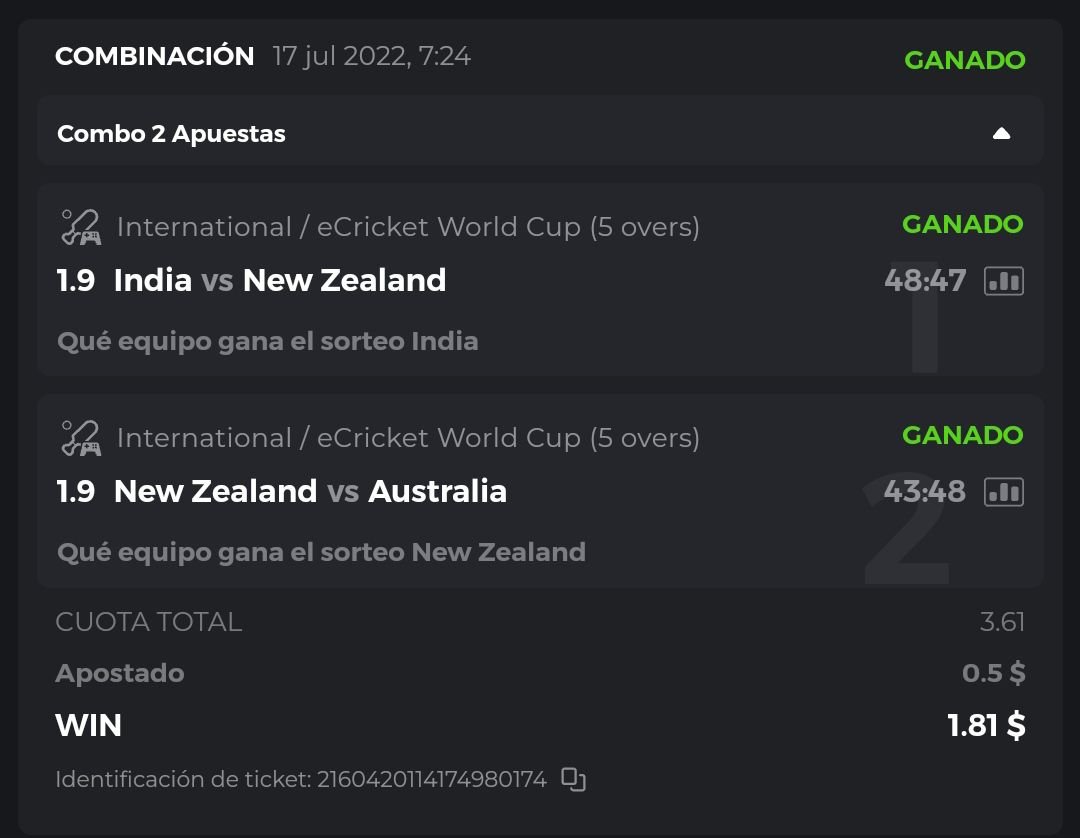Image resolution: width=1080 pixels, height=838 pixels.
Task: Open India vs New Zealand match
Action: click(x=280, y=281)
